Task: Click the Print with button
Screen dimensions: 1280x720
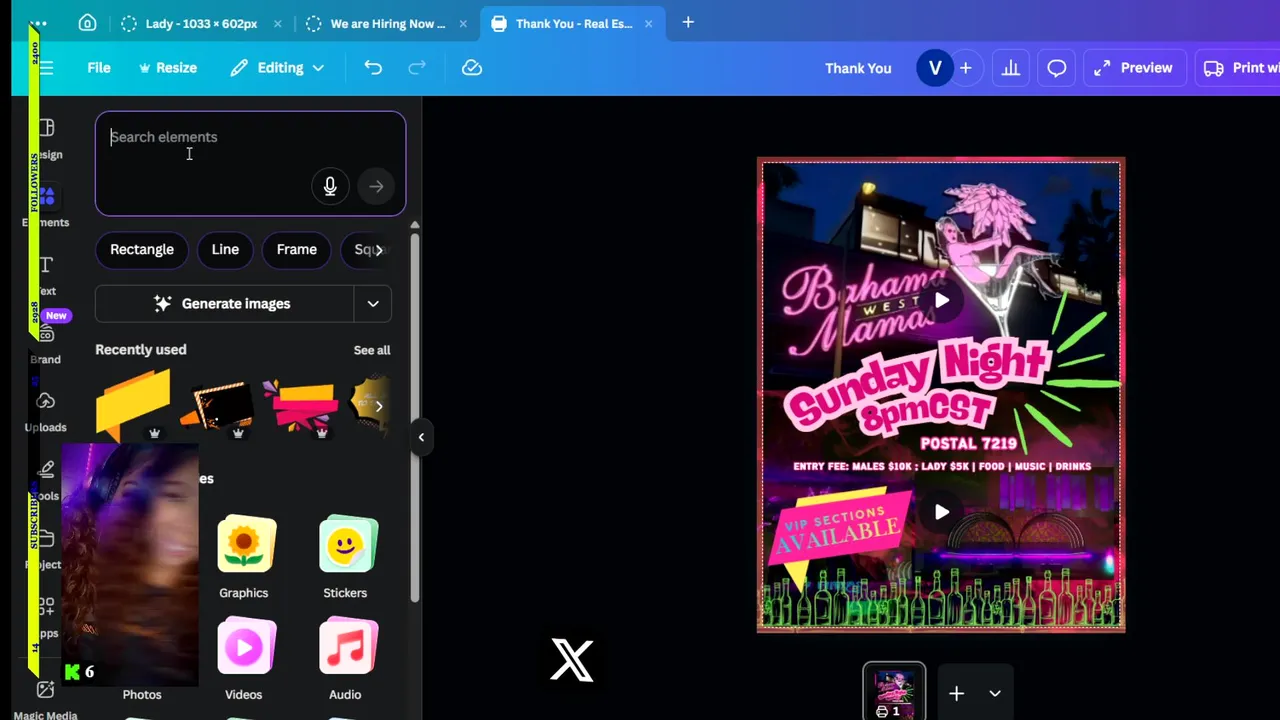Action: pyautogui.click(x=1240, y=68)
